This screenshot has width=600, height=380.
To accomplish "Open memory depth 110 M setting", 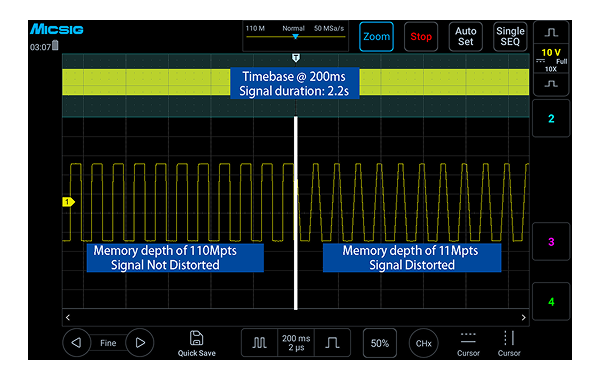I will tap(255, 28).
